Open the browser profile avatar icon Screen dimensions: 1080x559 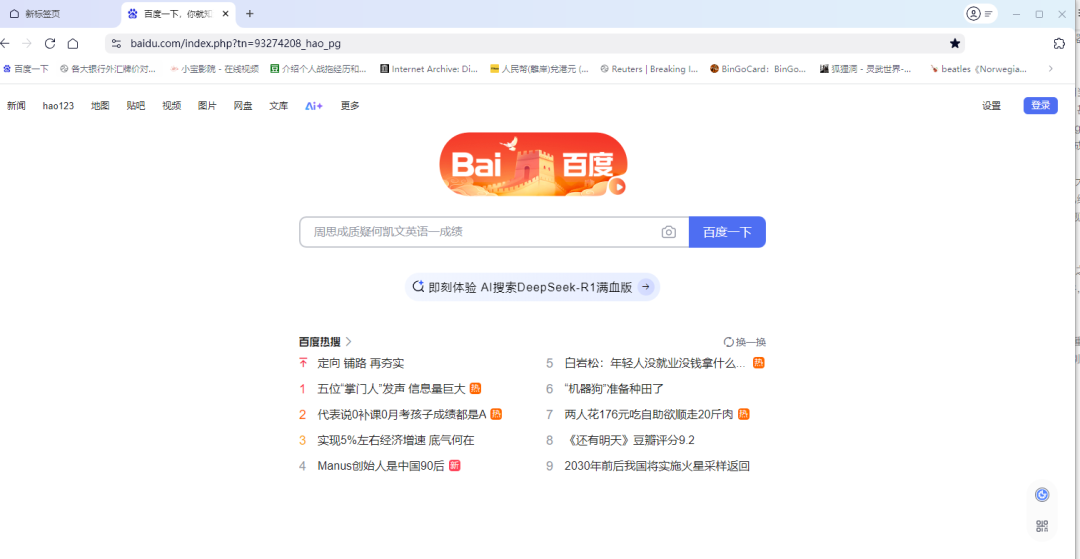[x=974, y=14]
